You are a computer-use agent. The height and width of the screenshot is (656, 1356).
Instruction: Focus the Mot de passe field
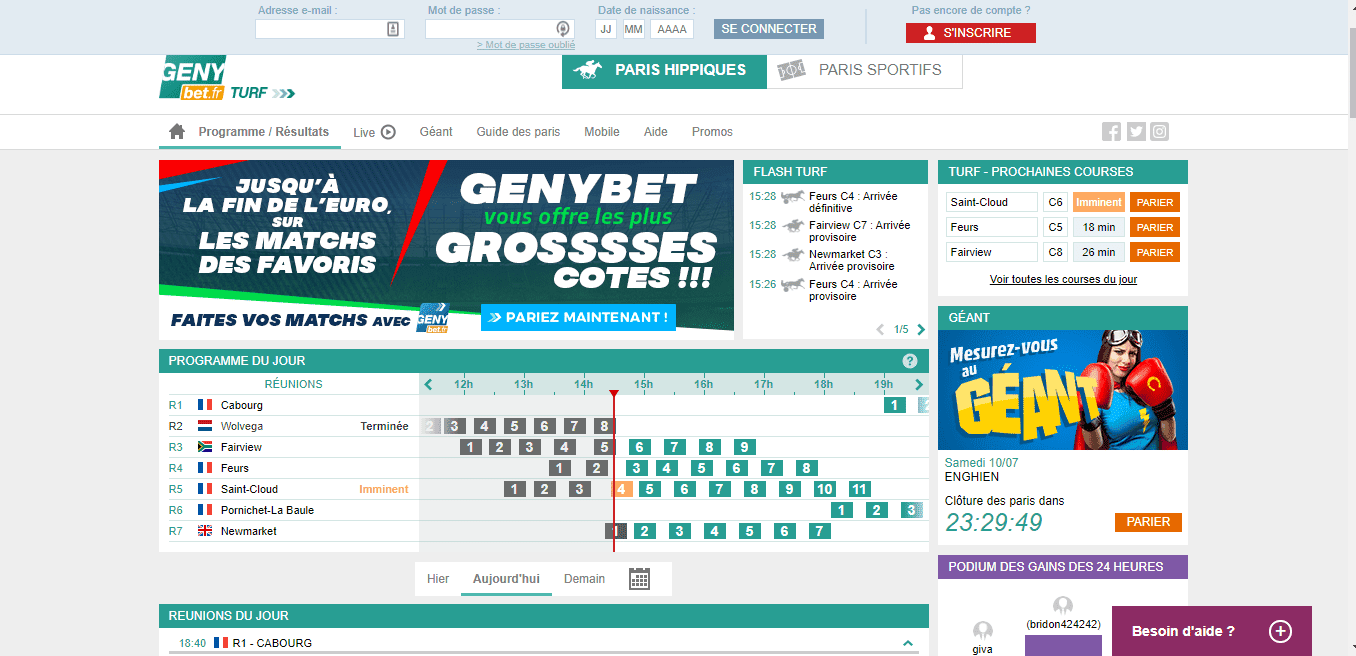(500, 29)
